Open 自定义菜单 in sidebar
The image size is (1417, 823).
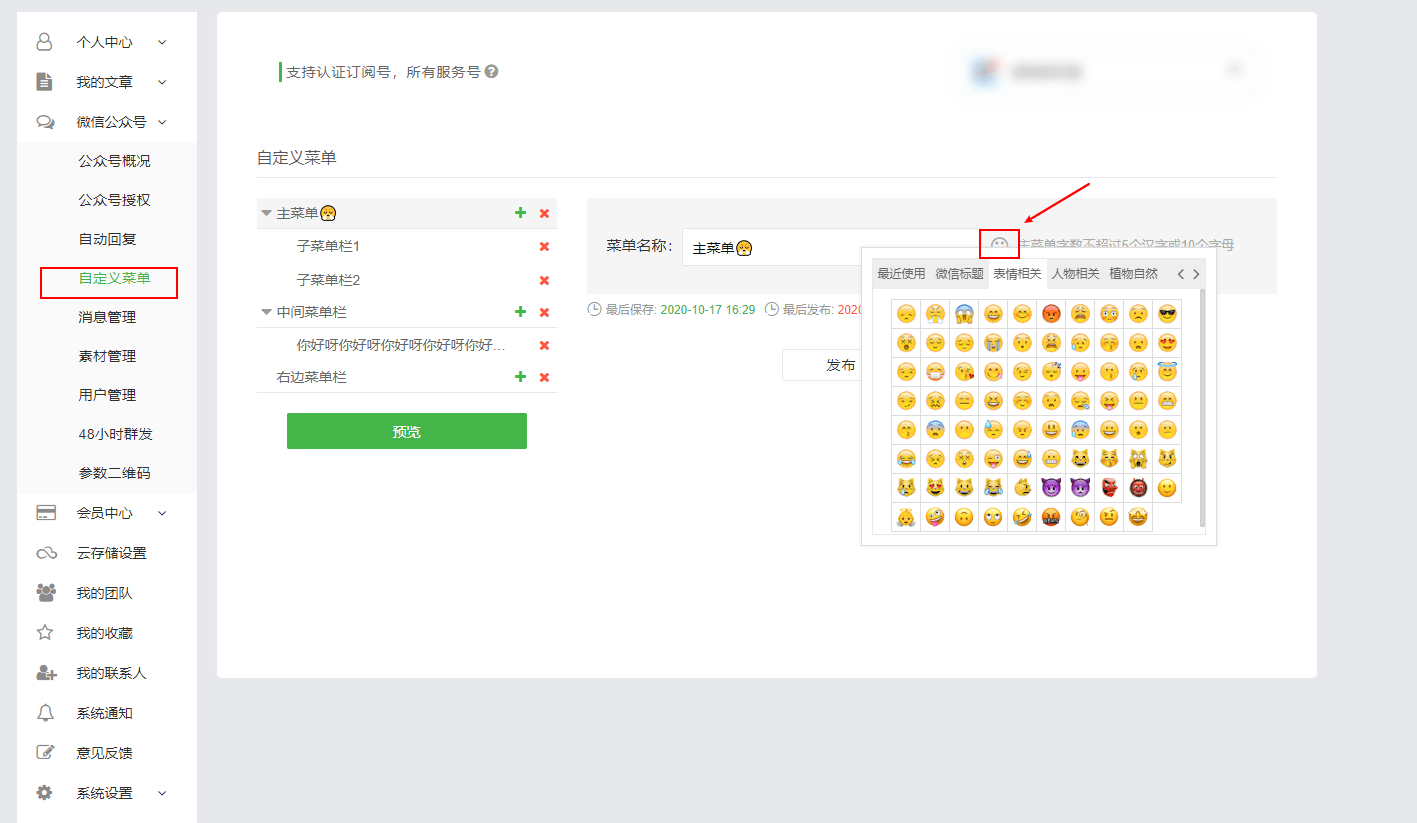[114, 278]
